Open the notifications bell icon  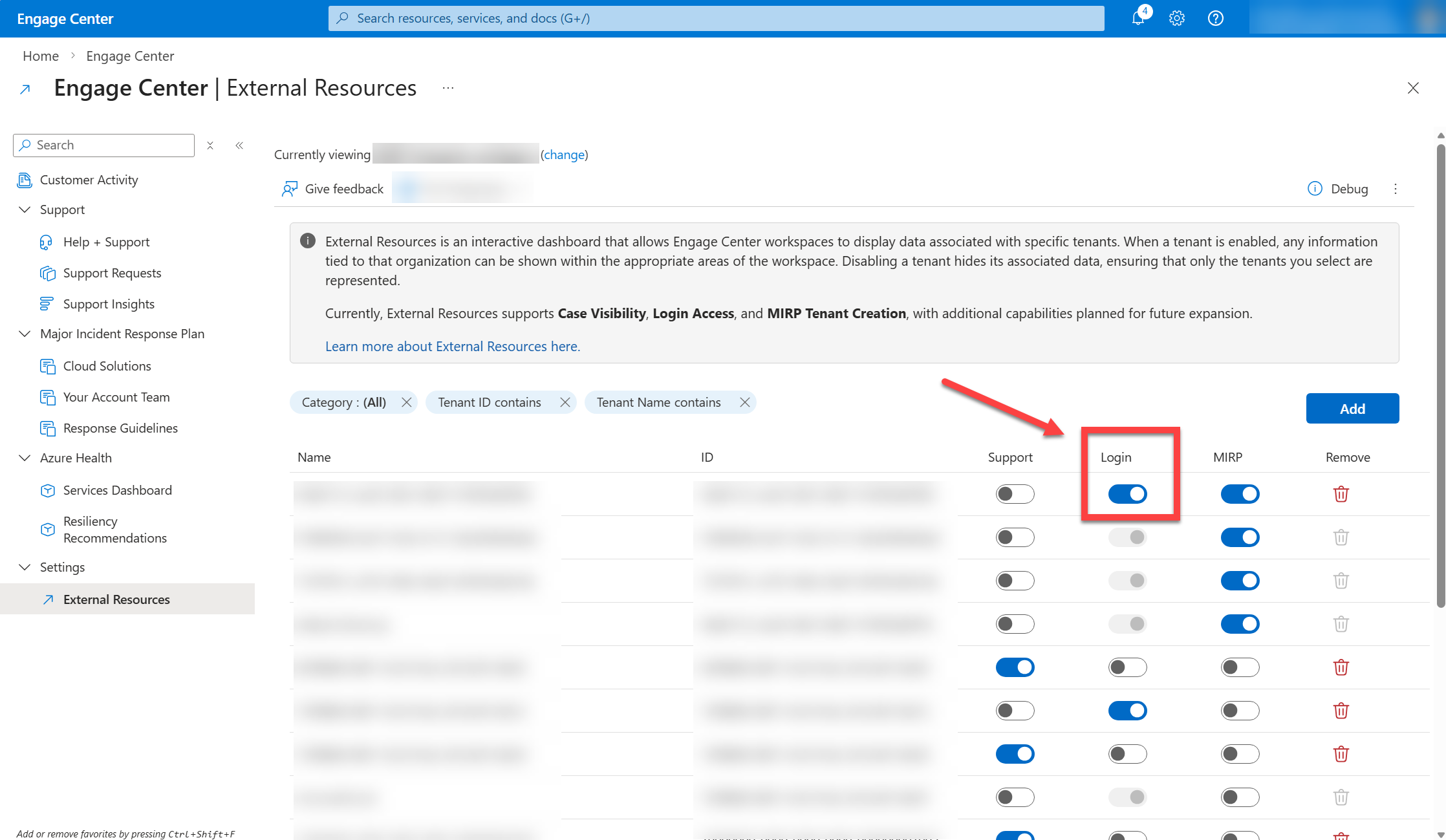pos(1138,18)
